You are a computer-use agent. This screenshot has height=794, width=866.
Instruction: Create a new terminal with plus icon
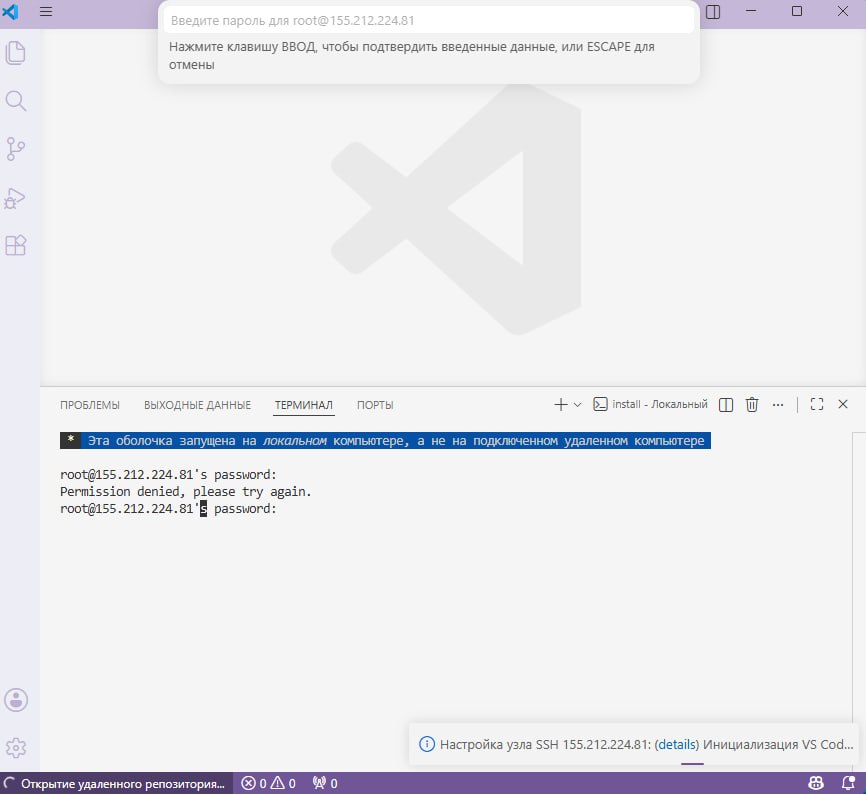(561, 405)
